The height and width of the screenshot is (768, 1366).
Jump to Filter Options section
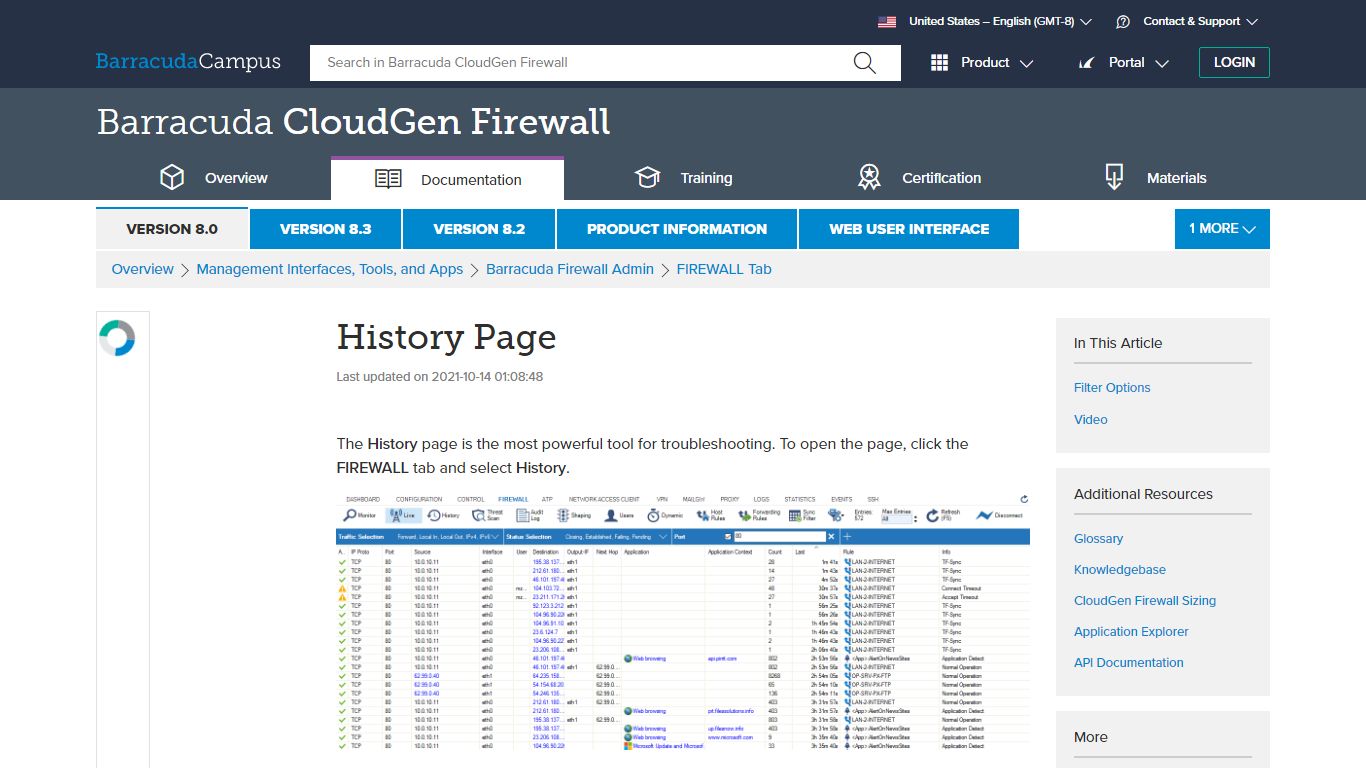click(1112, 388)
